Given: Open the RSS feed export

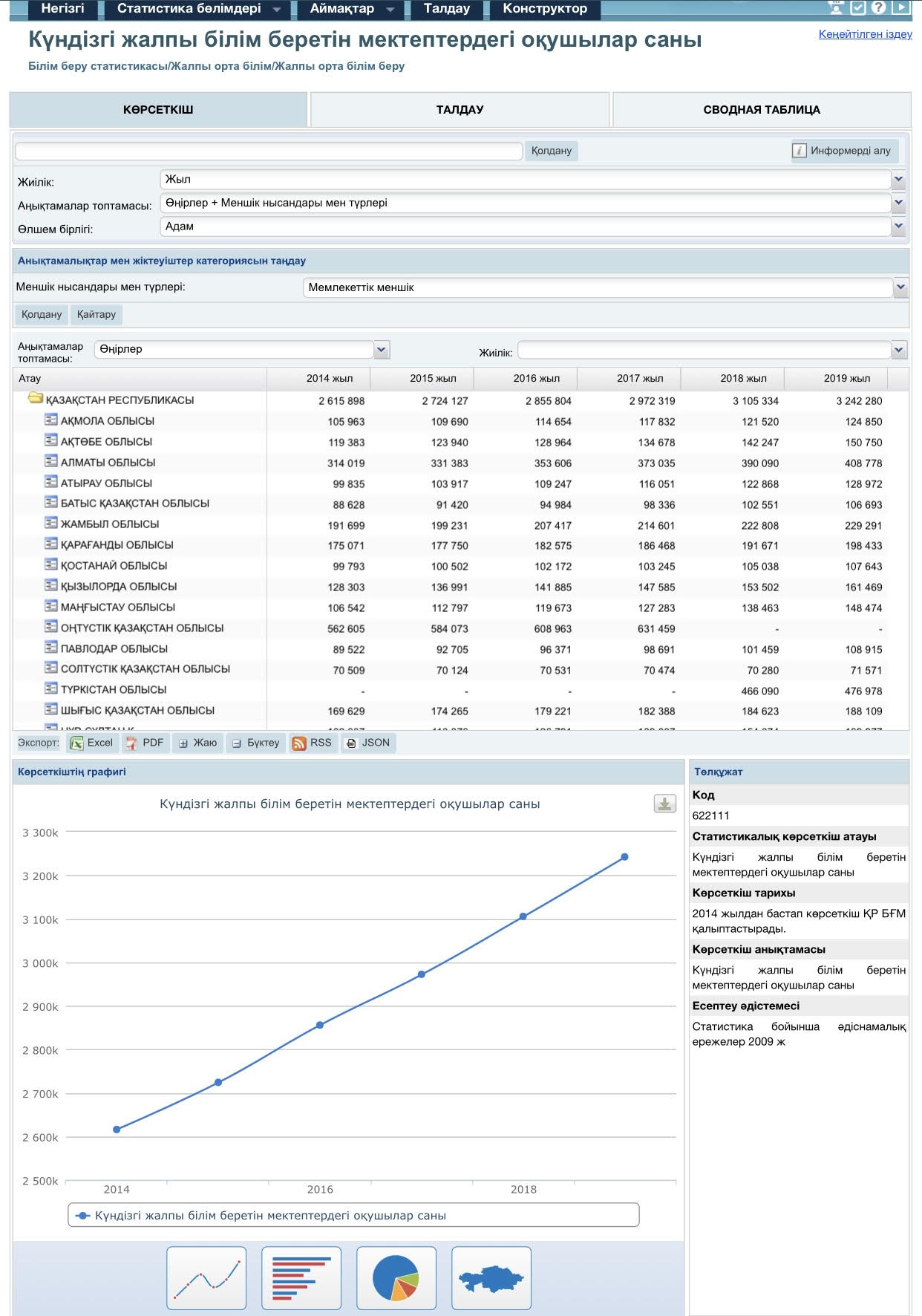Looking at the screenshot, I should 312,743.
